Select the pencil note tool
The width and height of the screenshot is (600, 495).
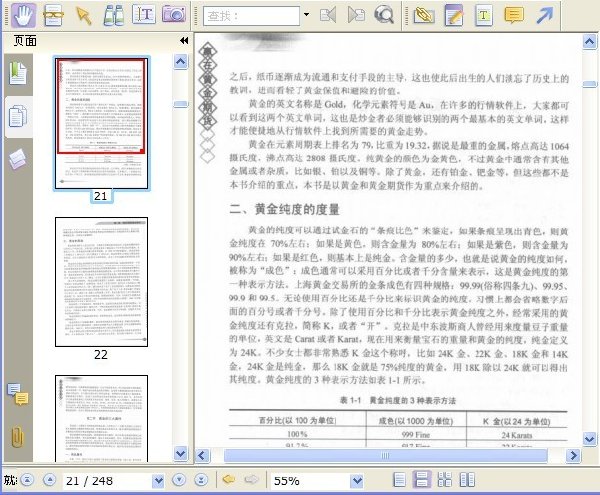(454, 15)
